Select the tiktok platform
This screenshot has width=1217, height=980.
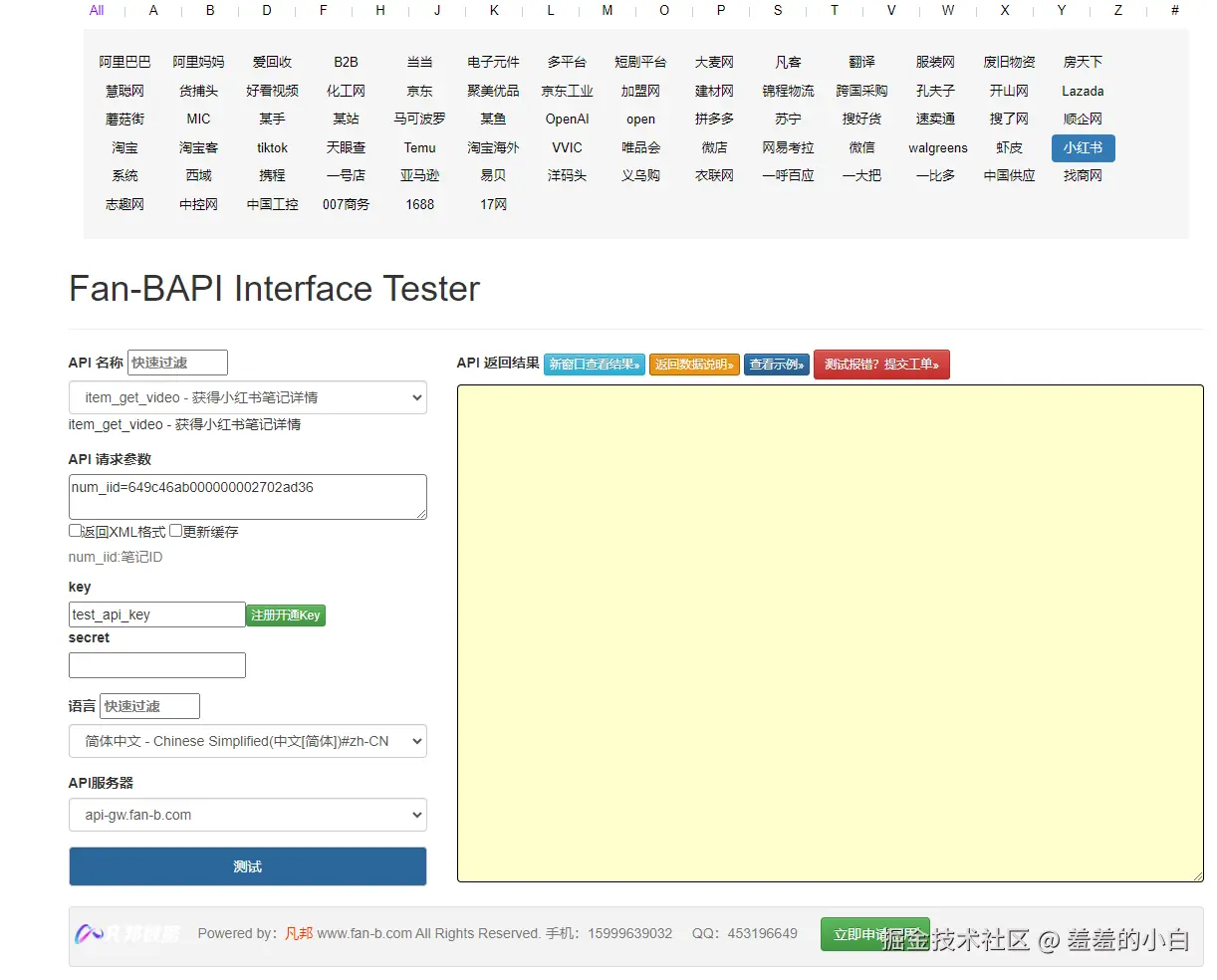(x=272, y=147)
